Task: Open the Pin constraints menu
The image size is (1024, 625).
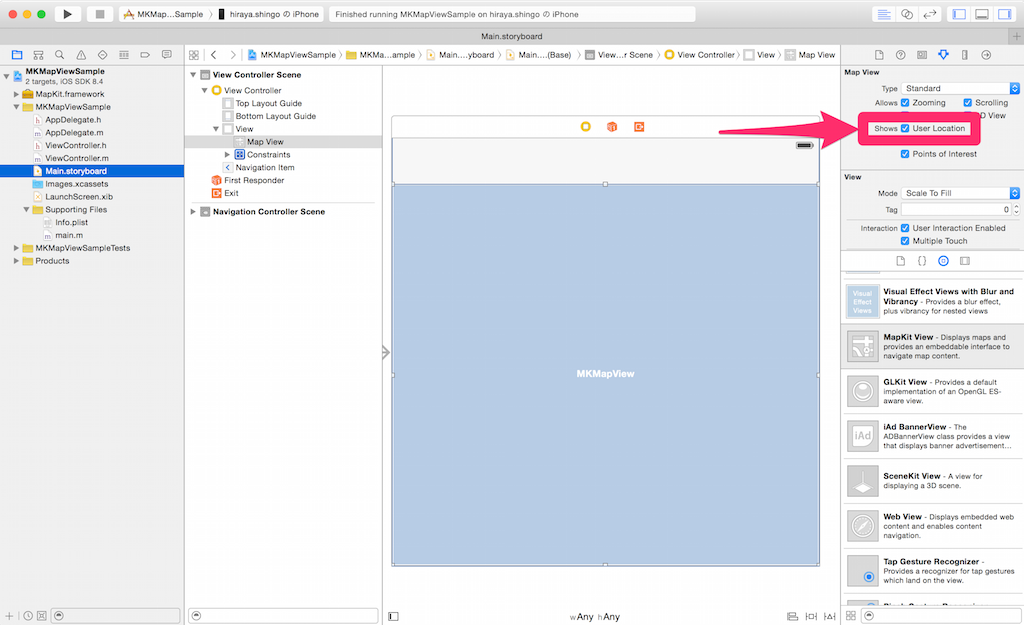Action: pos(811,616)
